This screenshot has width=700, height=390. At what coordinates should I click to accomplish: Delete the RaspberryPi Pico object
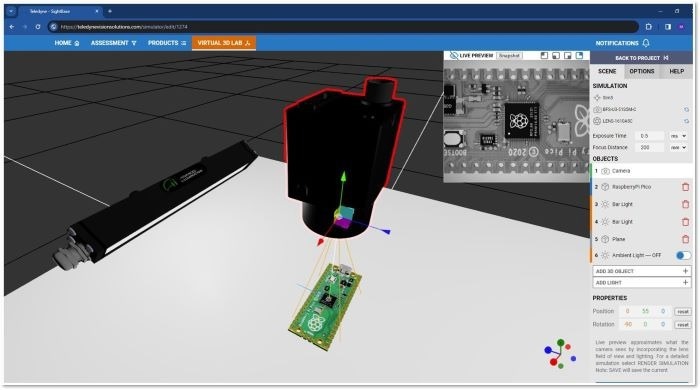pyautogui.click(x=686, y=187)
